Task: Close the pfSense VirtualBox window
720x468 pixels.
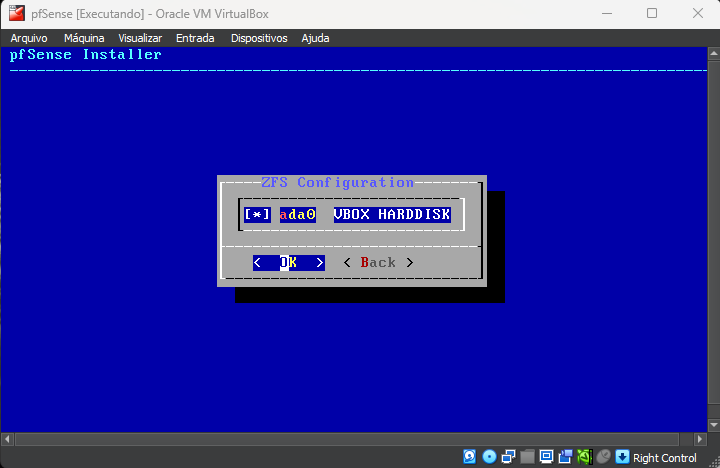Action: coord(698,13)
